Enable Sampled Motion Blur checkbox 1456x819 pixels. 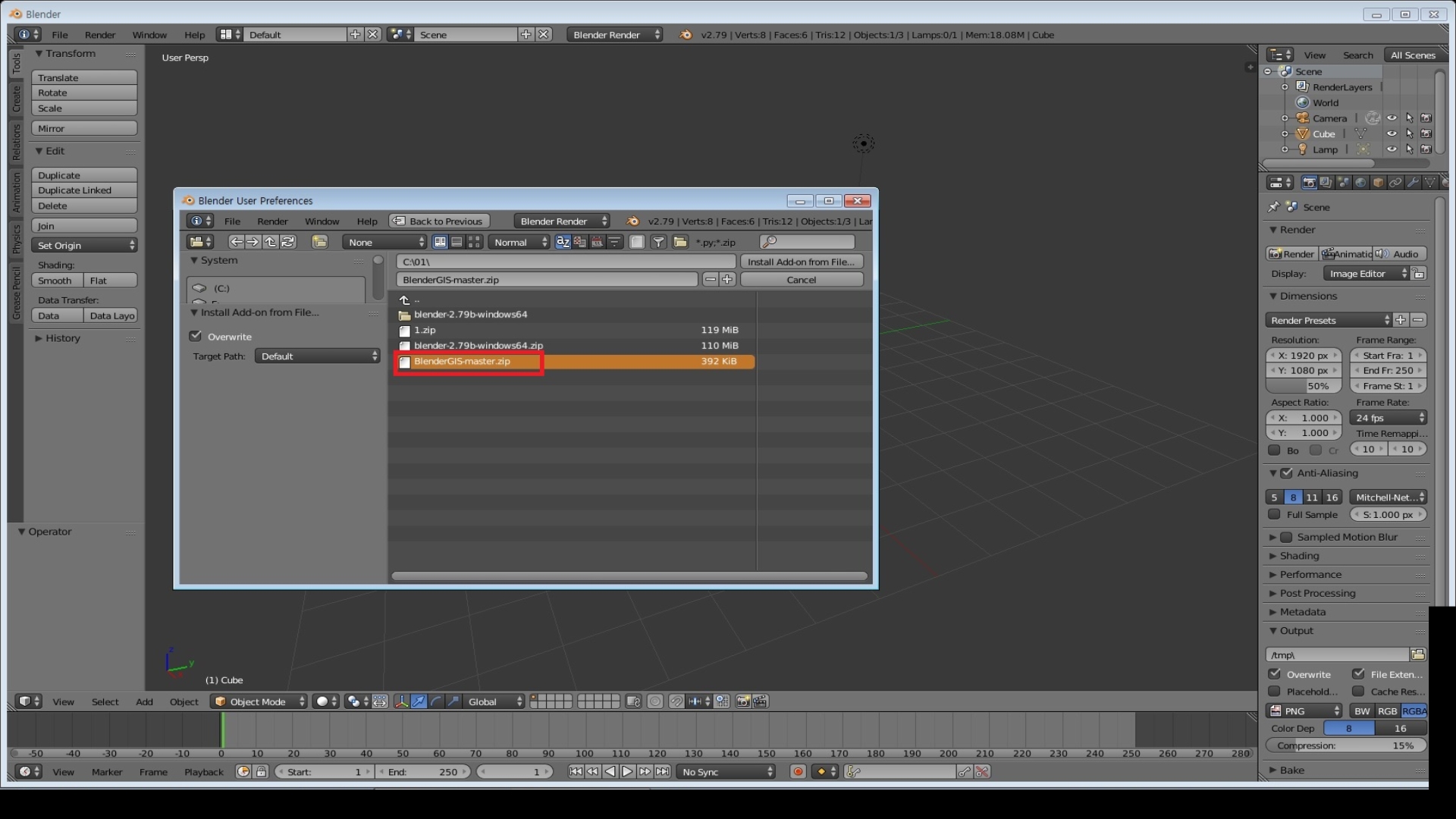click(x=1287, y=537)
